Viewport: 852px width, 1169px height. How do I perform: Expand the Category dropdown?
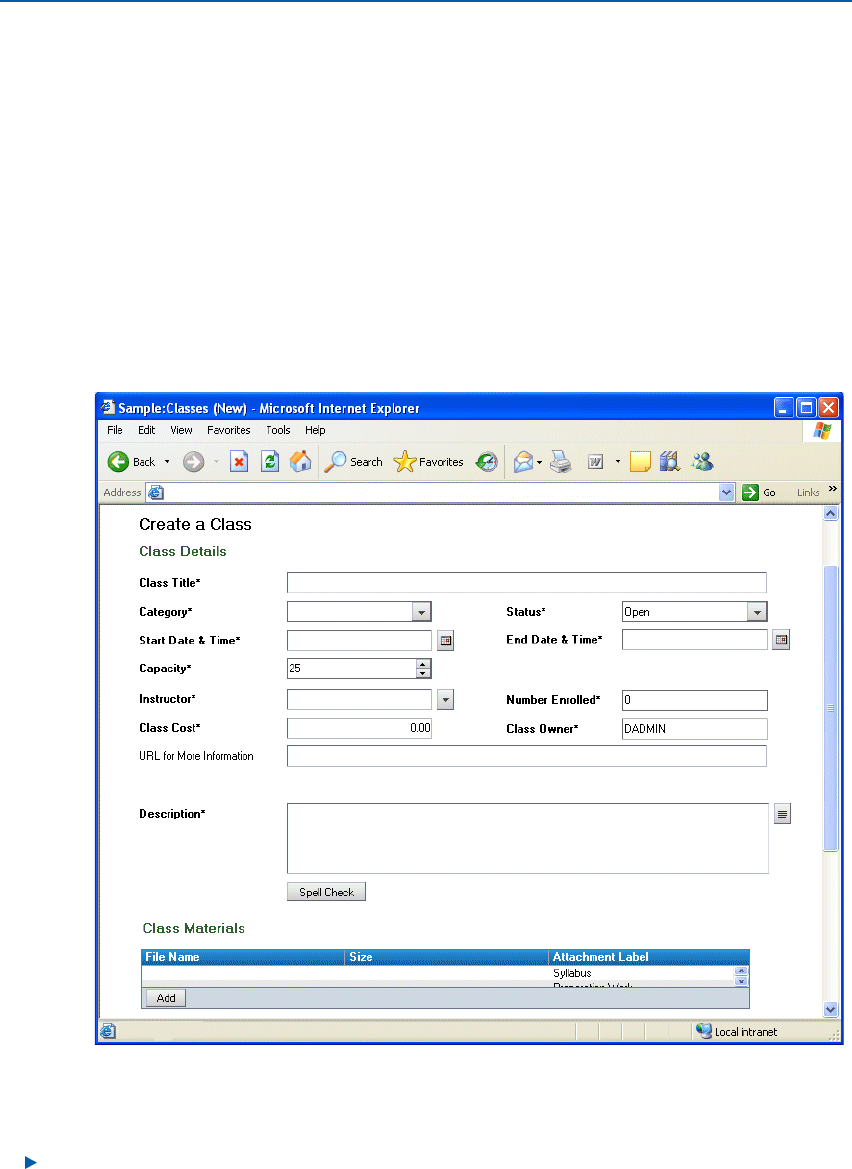pyautogui.click(x=421, y=612)
